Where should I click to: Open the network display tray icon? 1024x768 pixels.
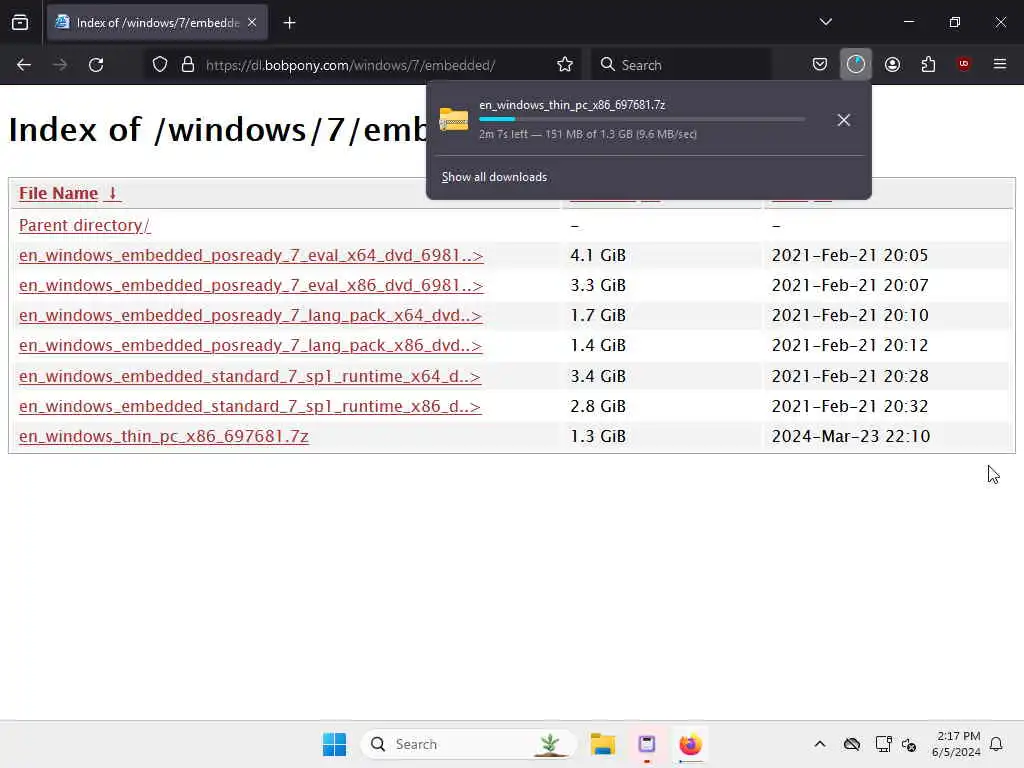click(x=884, y=744)
